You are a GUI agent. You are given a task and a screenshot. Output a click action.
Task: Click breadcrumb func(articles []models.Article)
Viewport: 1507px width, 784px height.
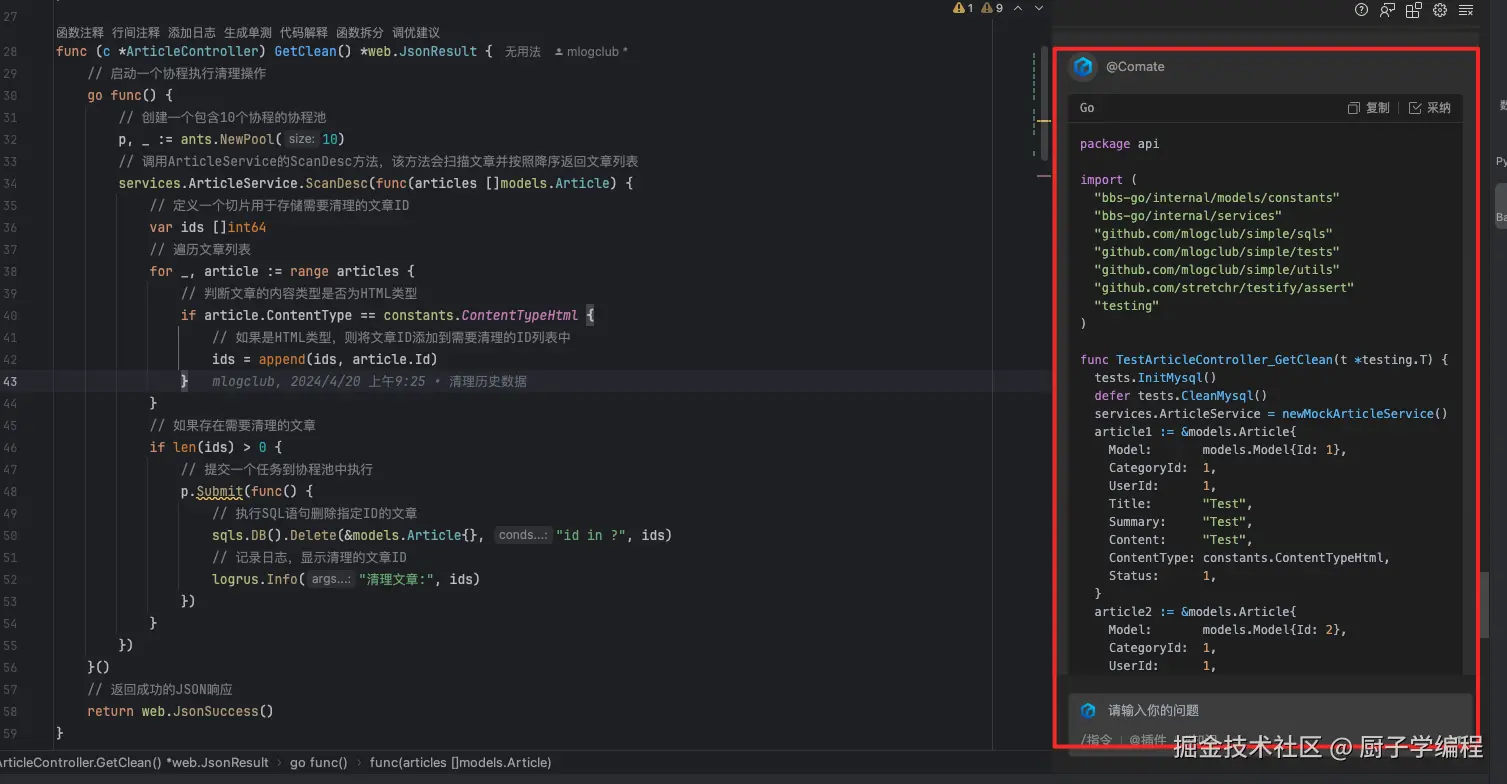coord(460,762)
